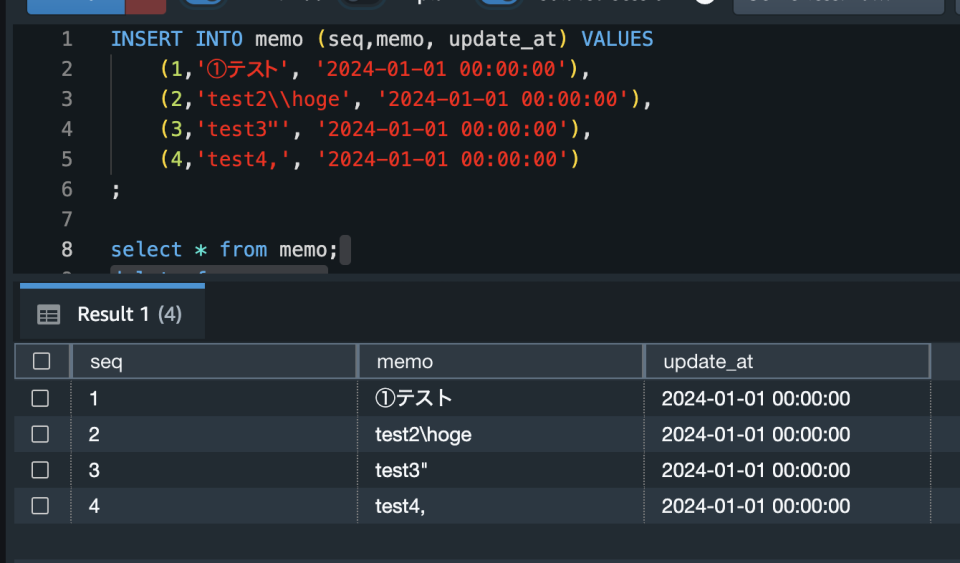
Task: Select the update_at cell in seq 3 row
Action: pyautogui.click(x=755, y=470)
